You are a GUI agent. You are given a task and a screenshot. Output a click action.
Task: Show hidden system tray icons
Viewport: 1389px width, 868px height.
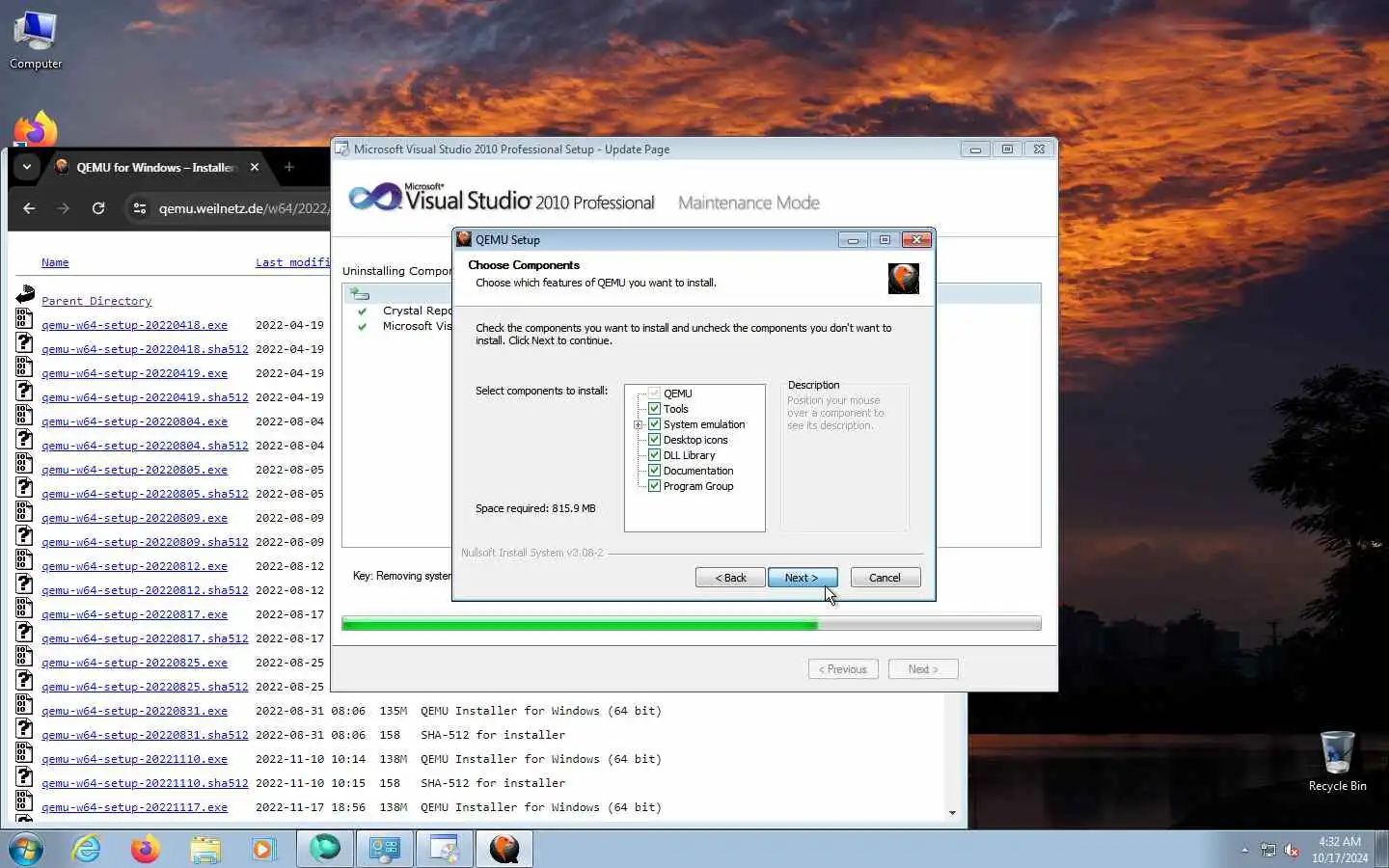1244,850
